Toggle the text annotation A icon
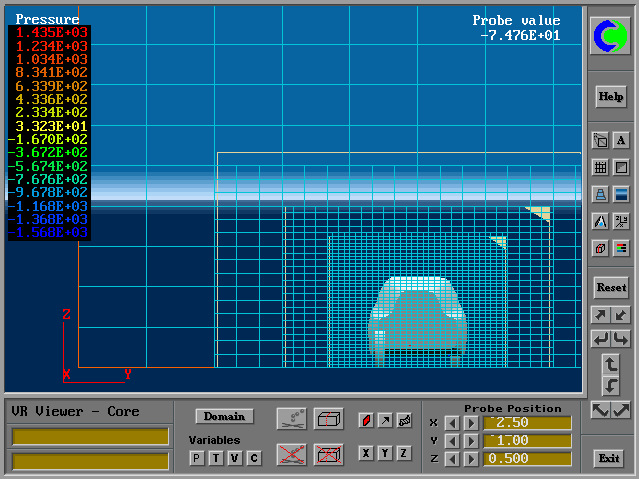This screenshot has width=639, height=479. [x=620, y=141]
